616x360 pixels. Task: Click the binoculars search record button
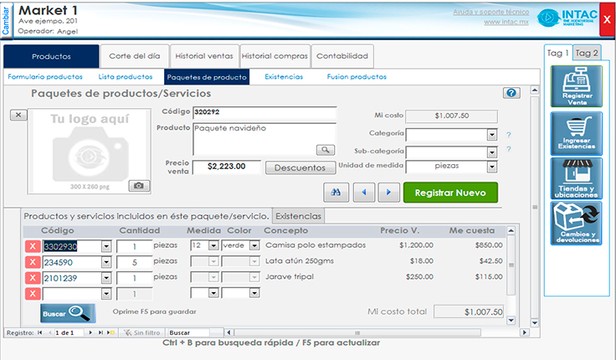(x=336, y=193)
